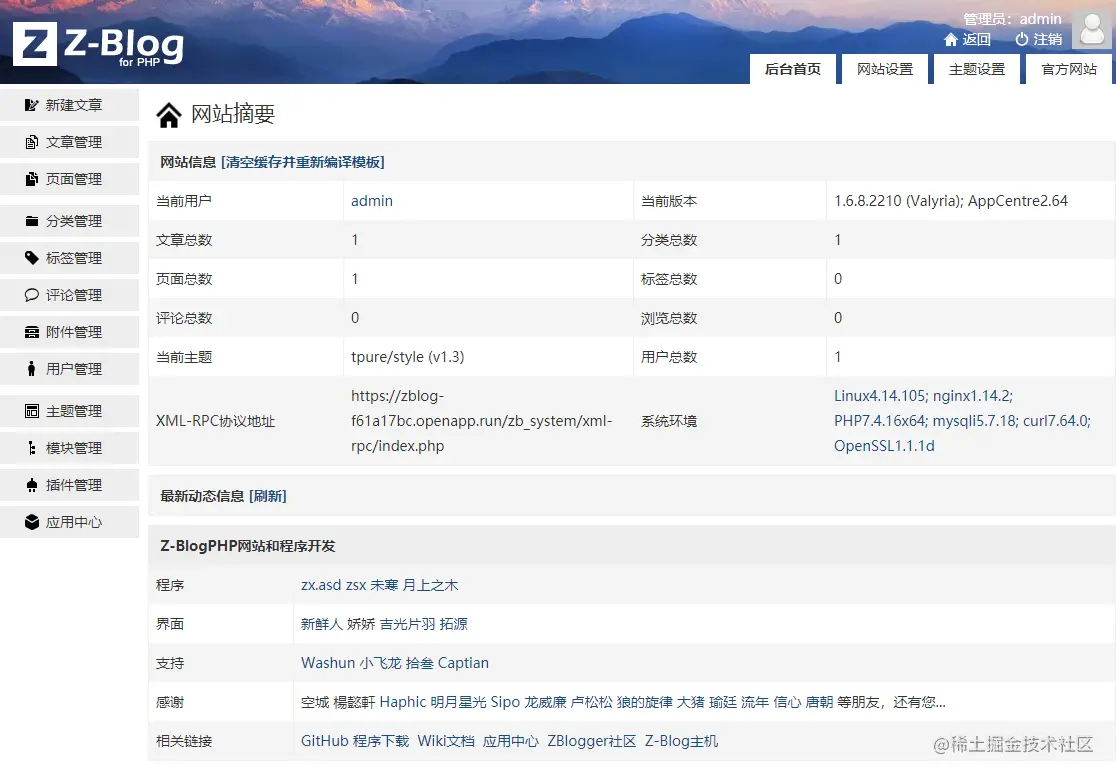Viewport: 1116px width, 777px height.
Task: Click the 刷新 link beside 最新动态信息
Action: [x=268, y=496]
